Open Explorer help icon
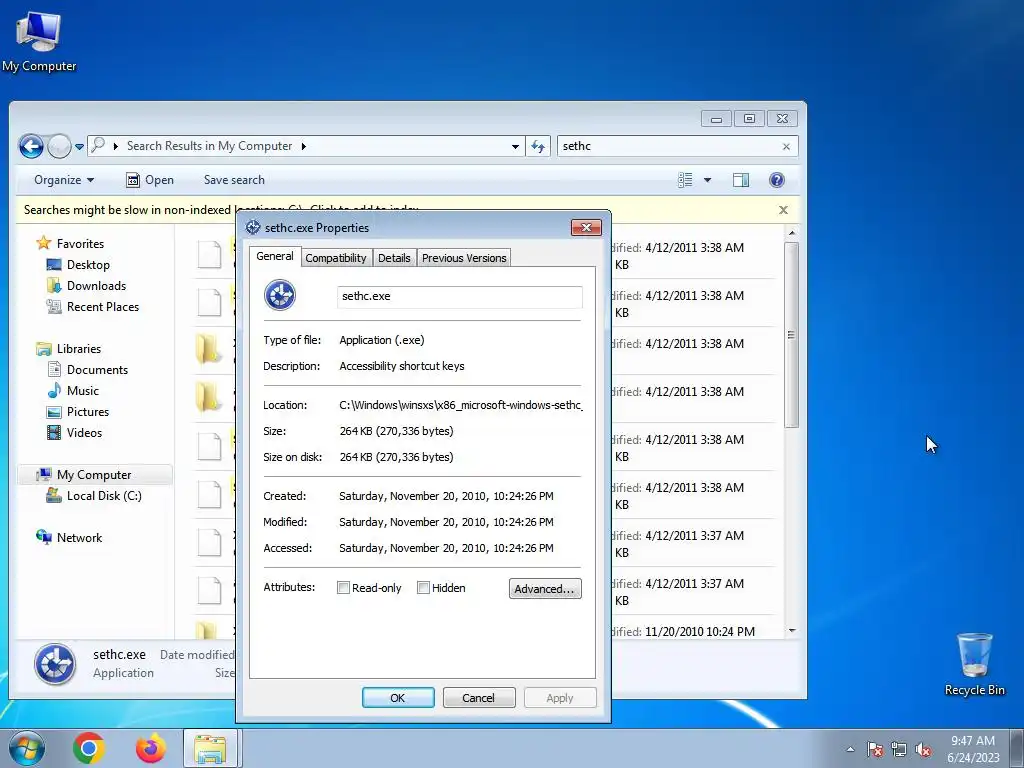Image resolution: width=1024 pixels, height=768 pixels. 776,180
